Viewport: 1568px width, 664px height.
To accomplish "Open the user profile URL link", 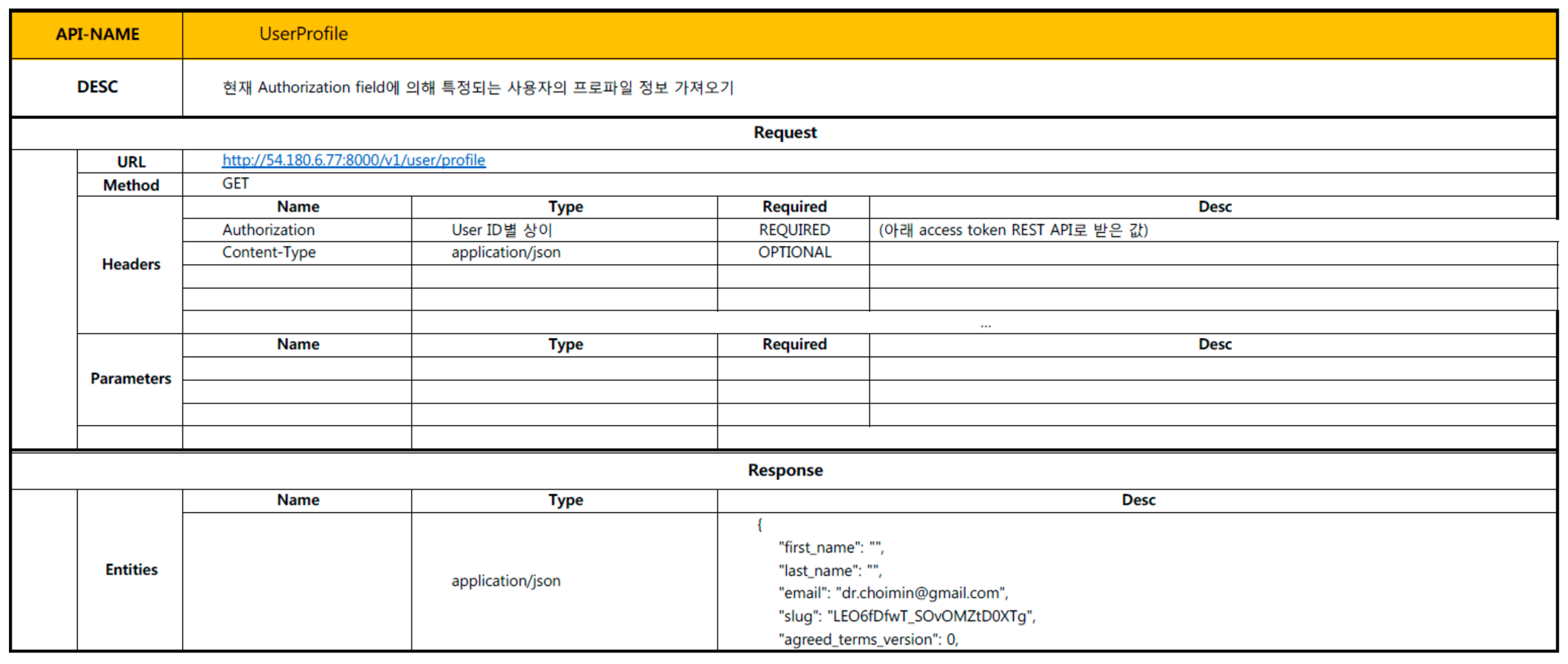I will click(353, 160).
